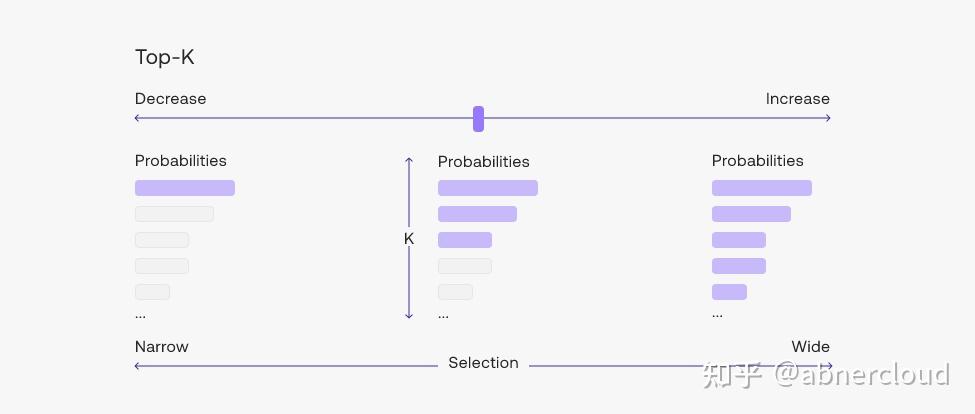Click the Zhihu logo watermark
The image size is (975, 414).
click(x=733, y=375)
